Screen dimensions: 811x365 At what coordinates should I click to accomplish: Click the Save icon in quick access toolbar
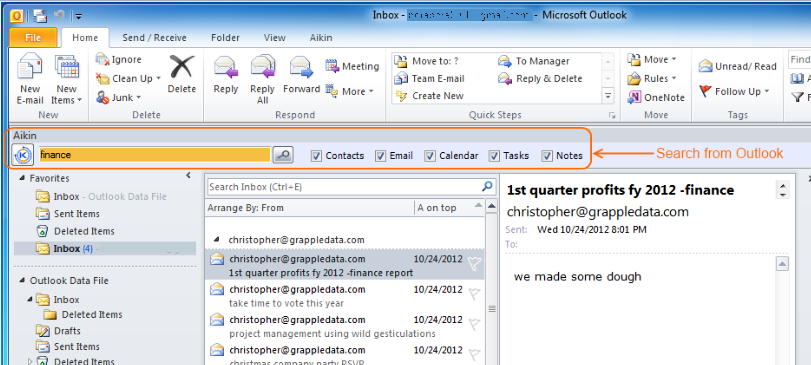pos(40,16)
